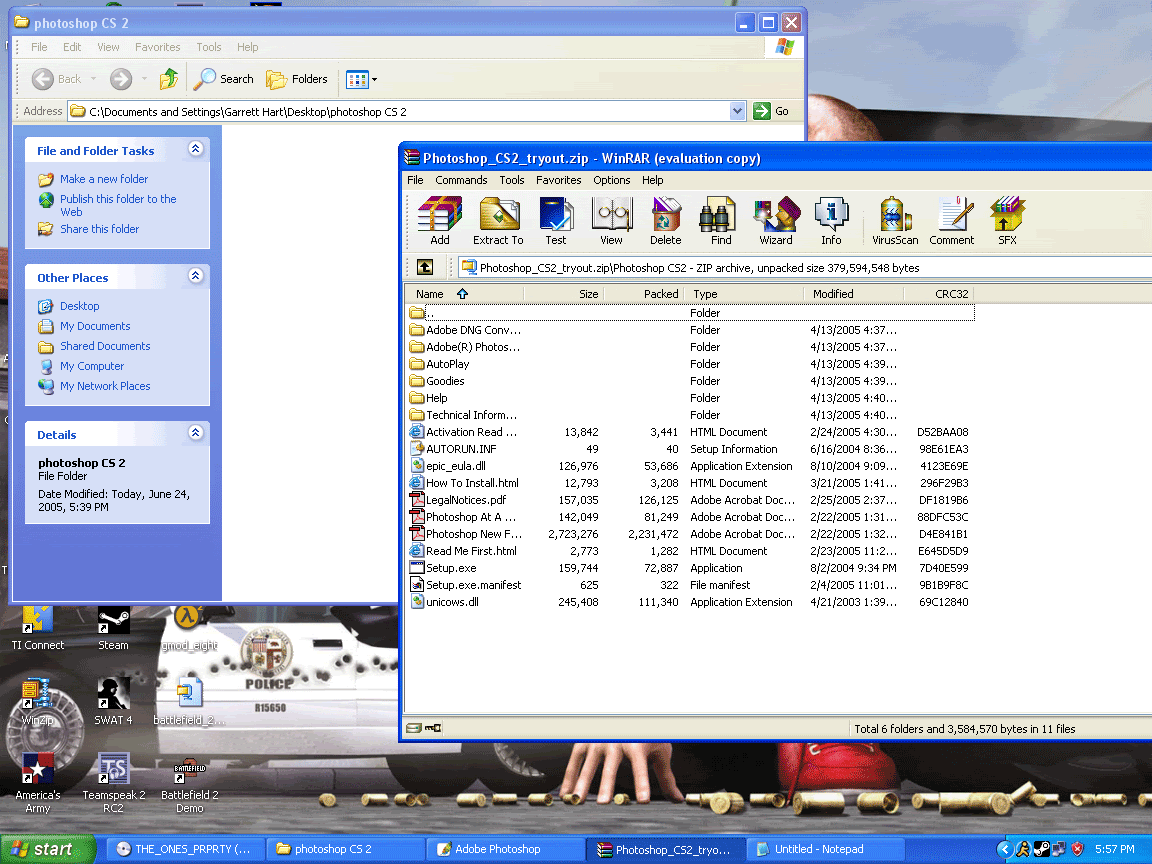This screenshot has height=864, width=1152.
Task: Open the Find tool in WinRAR
Action: coord(721,220)
